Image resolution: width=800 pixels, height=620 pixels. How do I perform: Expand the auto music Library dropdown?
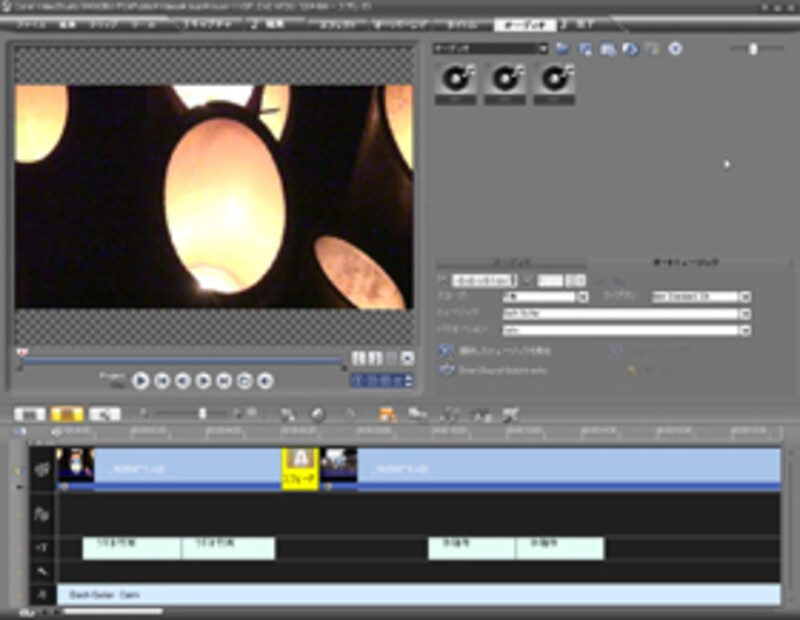pos(745,297)
